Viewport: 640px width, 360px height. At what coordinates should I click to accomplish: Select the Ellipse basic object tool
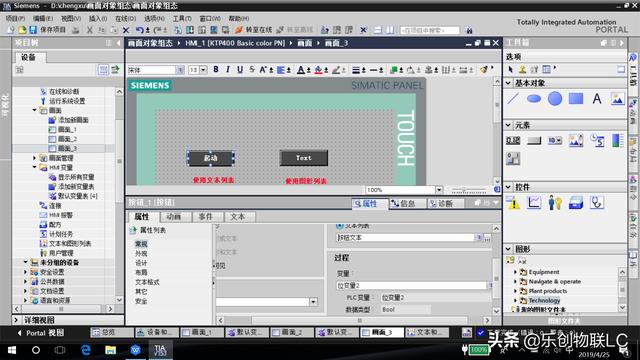pyautogui.click(x=533, y=98)
